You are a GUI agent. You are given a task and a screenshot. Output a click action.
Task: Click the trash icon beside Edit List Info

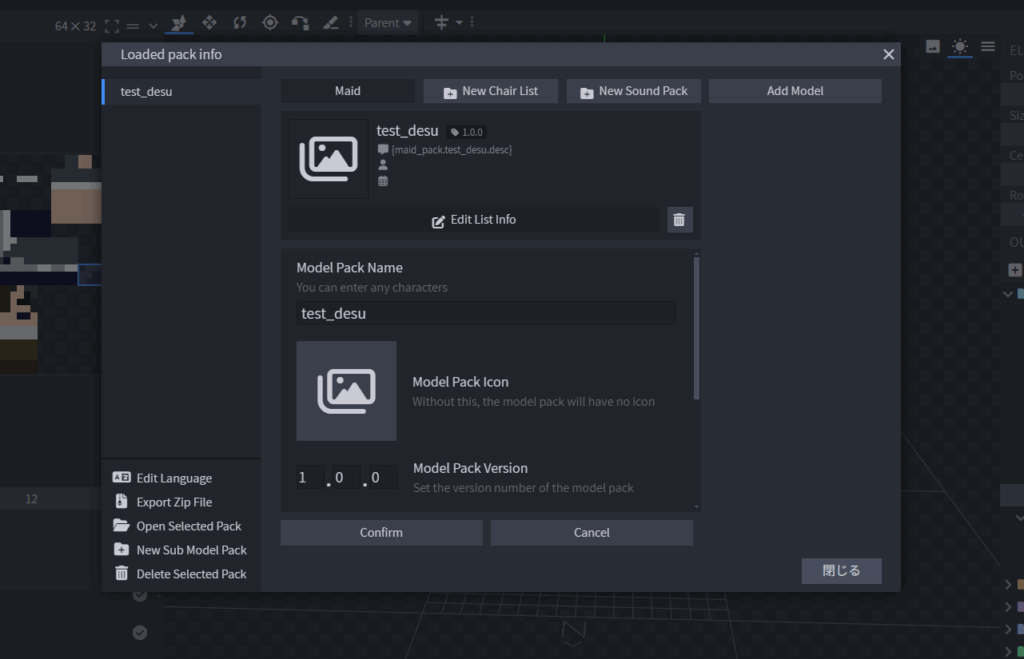(x=679, y=220)
